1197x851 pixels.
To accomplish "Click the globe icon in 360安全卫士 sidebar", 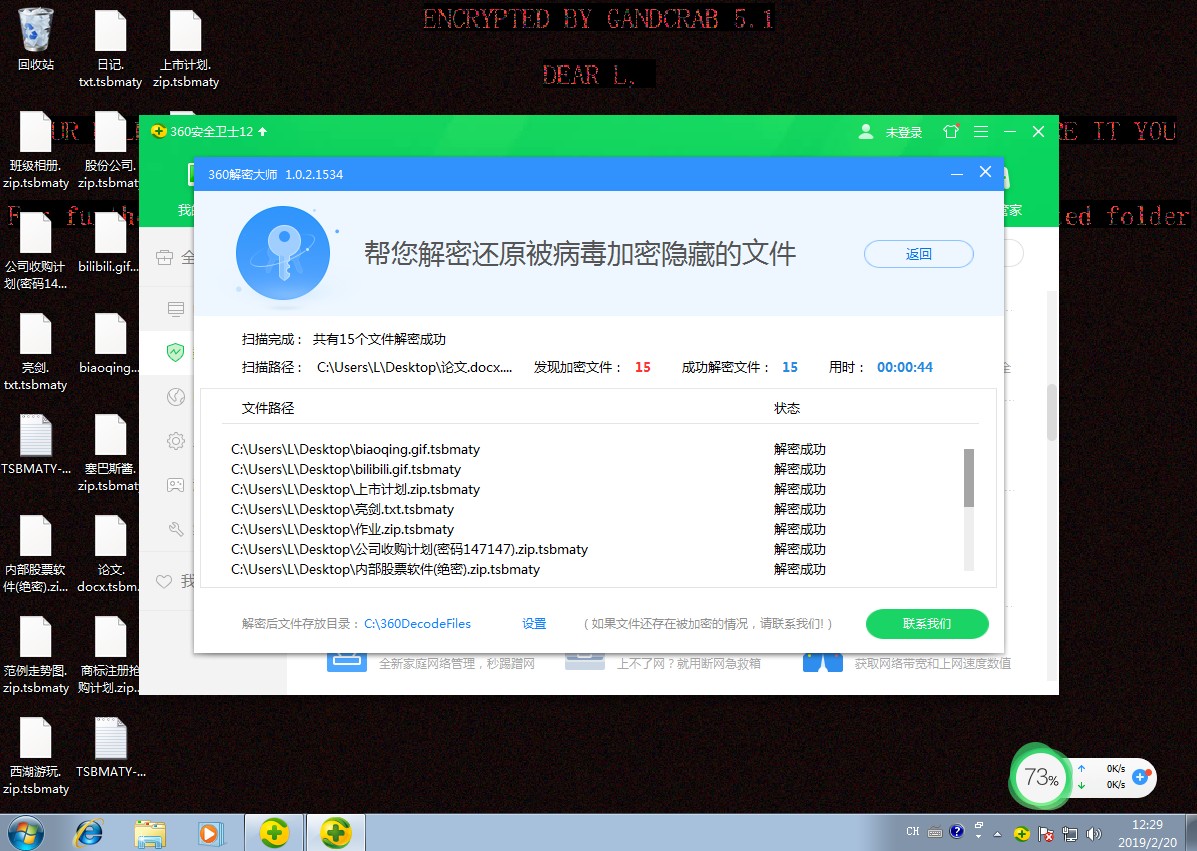I will point(176,397).
